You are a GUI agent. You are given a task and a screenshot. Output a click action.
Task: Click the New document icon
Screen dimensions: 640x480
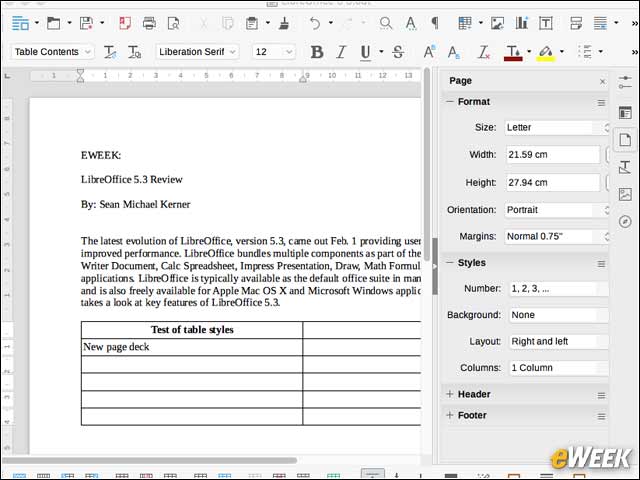tap(20, 23)
